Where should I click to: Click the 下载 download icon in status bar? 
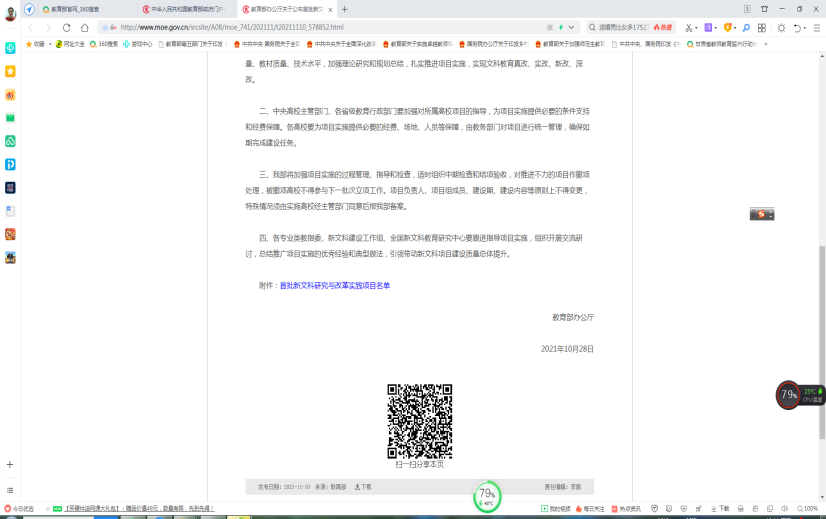pos(720,509)
